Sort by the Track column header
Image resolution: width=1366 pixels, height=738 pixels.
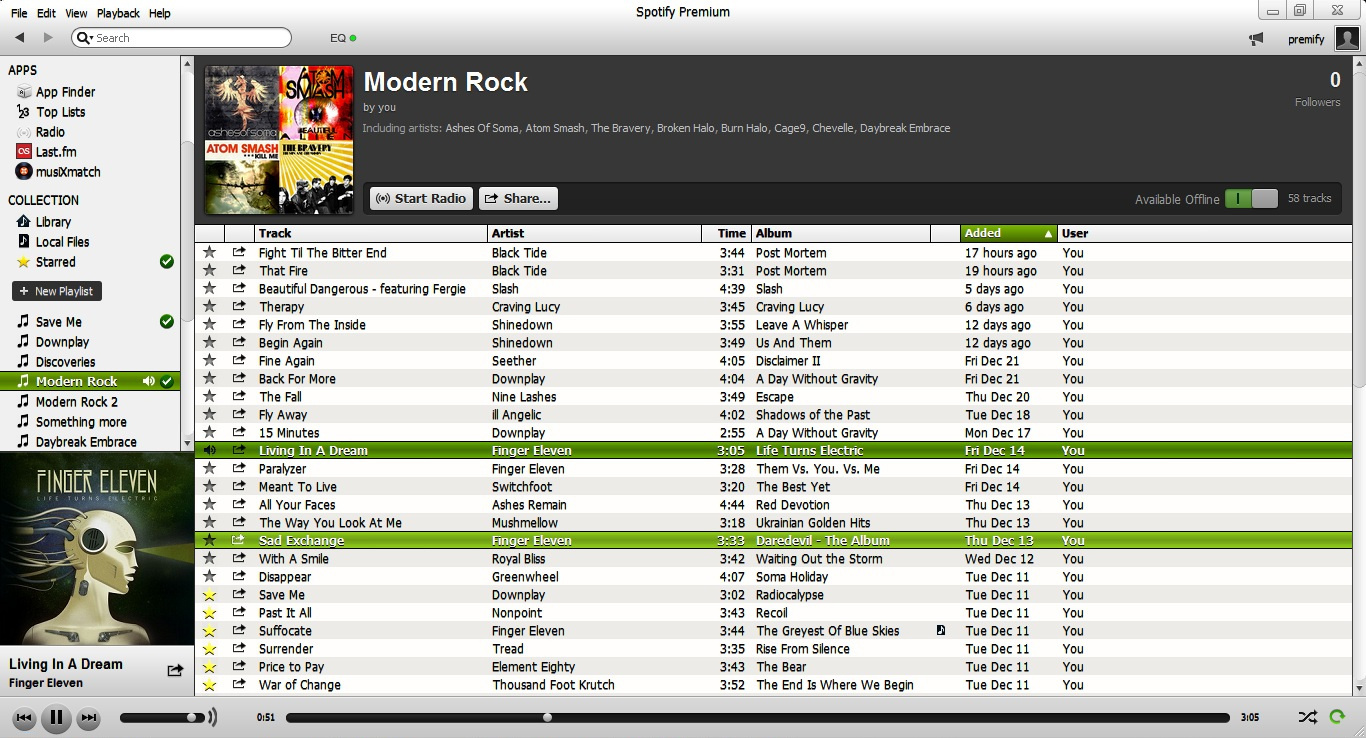coord(370,233)
